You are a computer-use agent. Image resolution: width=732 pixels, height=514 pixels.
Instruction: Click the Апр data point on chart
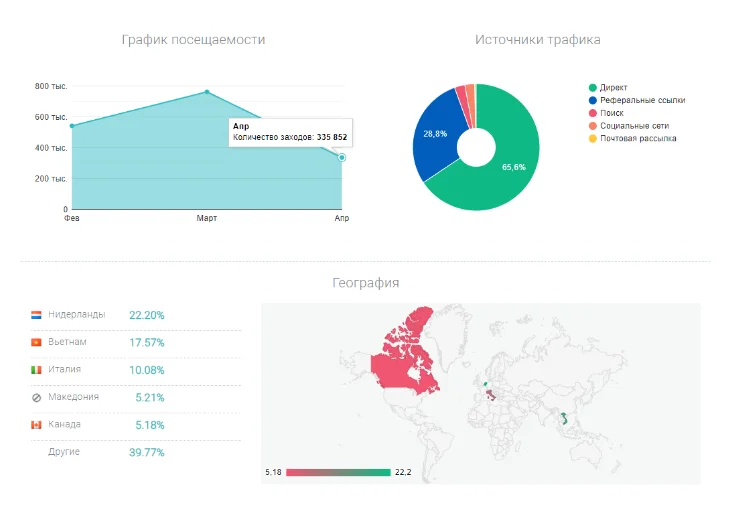[x=342, y=157]
